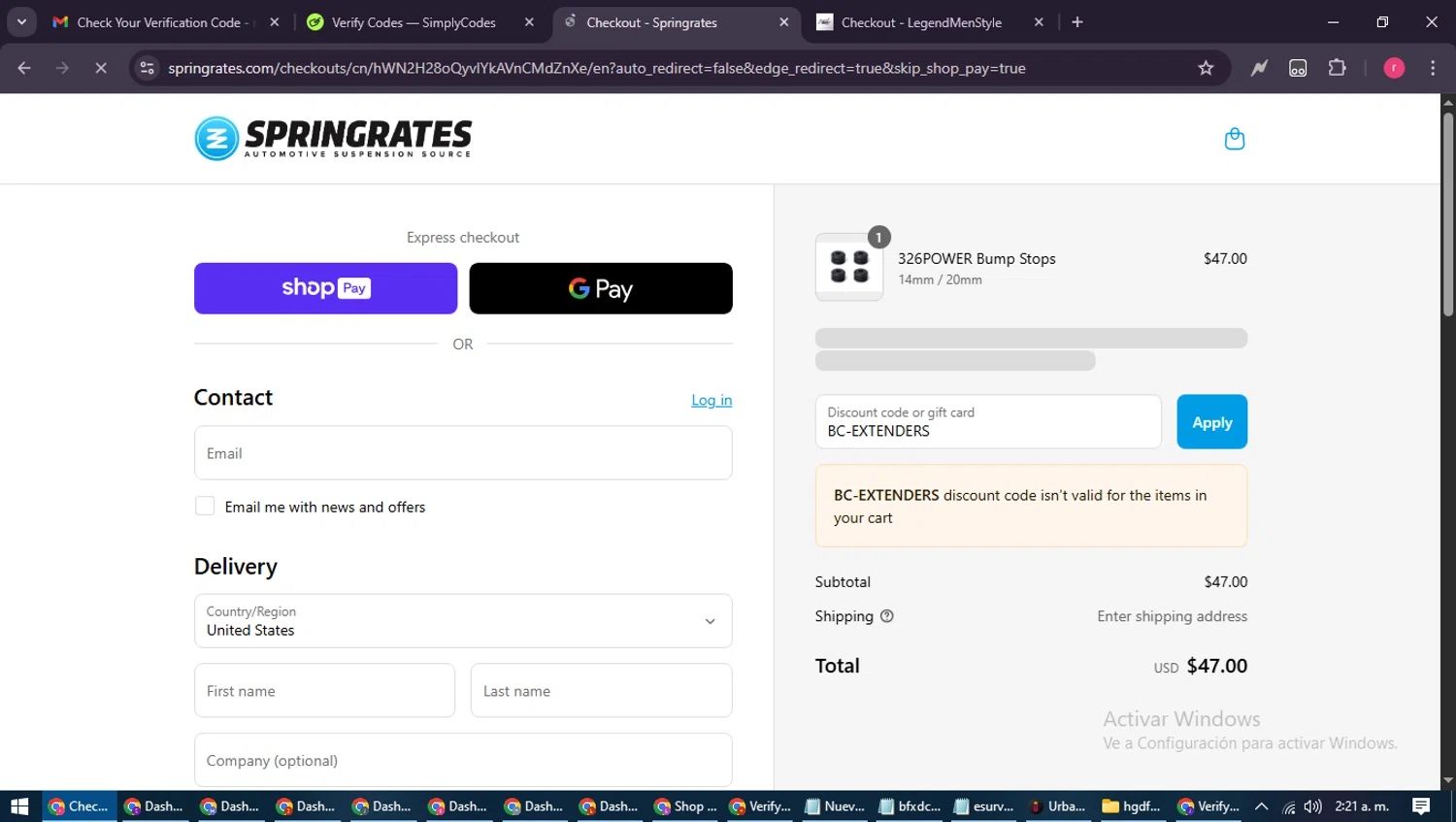
Task: Click the scrollbar up arrow
Action: pyautogui.click(x=1448, y=101)
